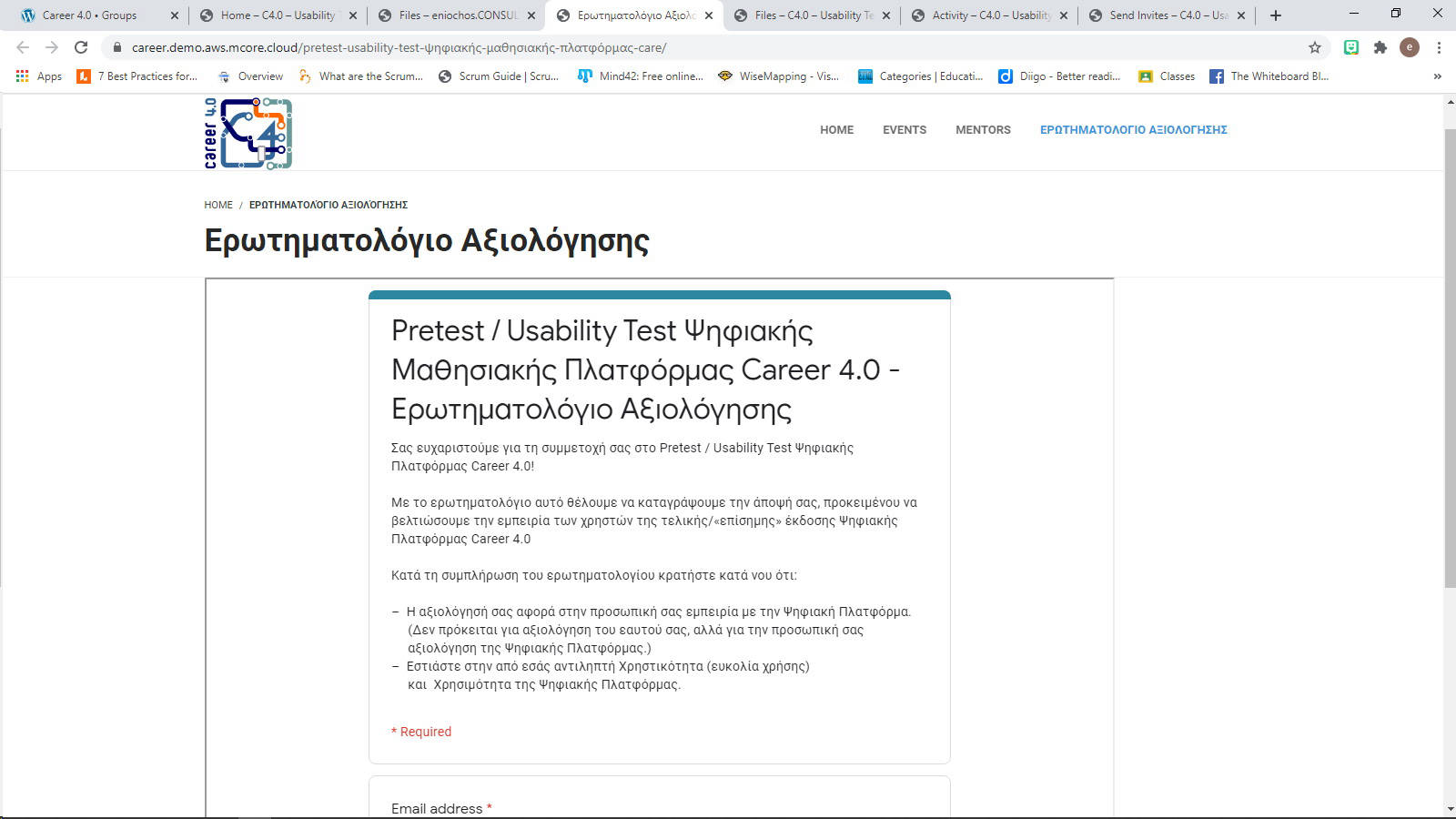The width and height of the screenshot is (1456, 819).
Task: Open the MENTORS navigation menu item
Action: tap(983, 130)
